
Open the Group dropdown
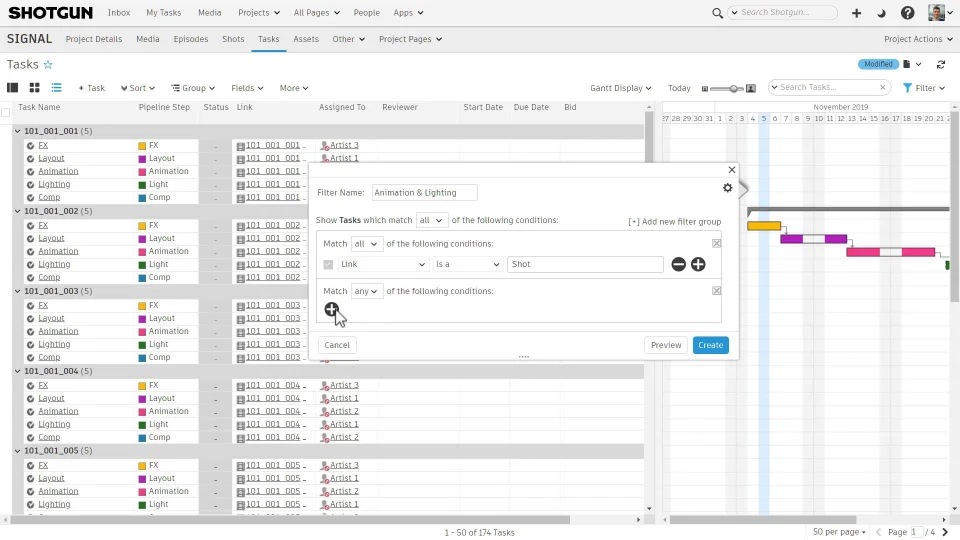193,88
